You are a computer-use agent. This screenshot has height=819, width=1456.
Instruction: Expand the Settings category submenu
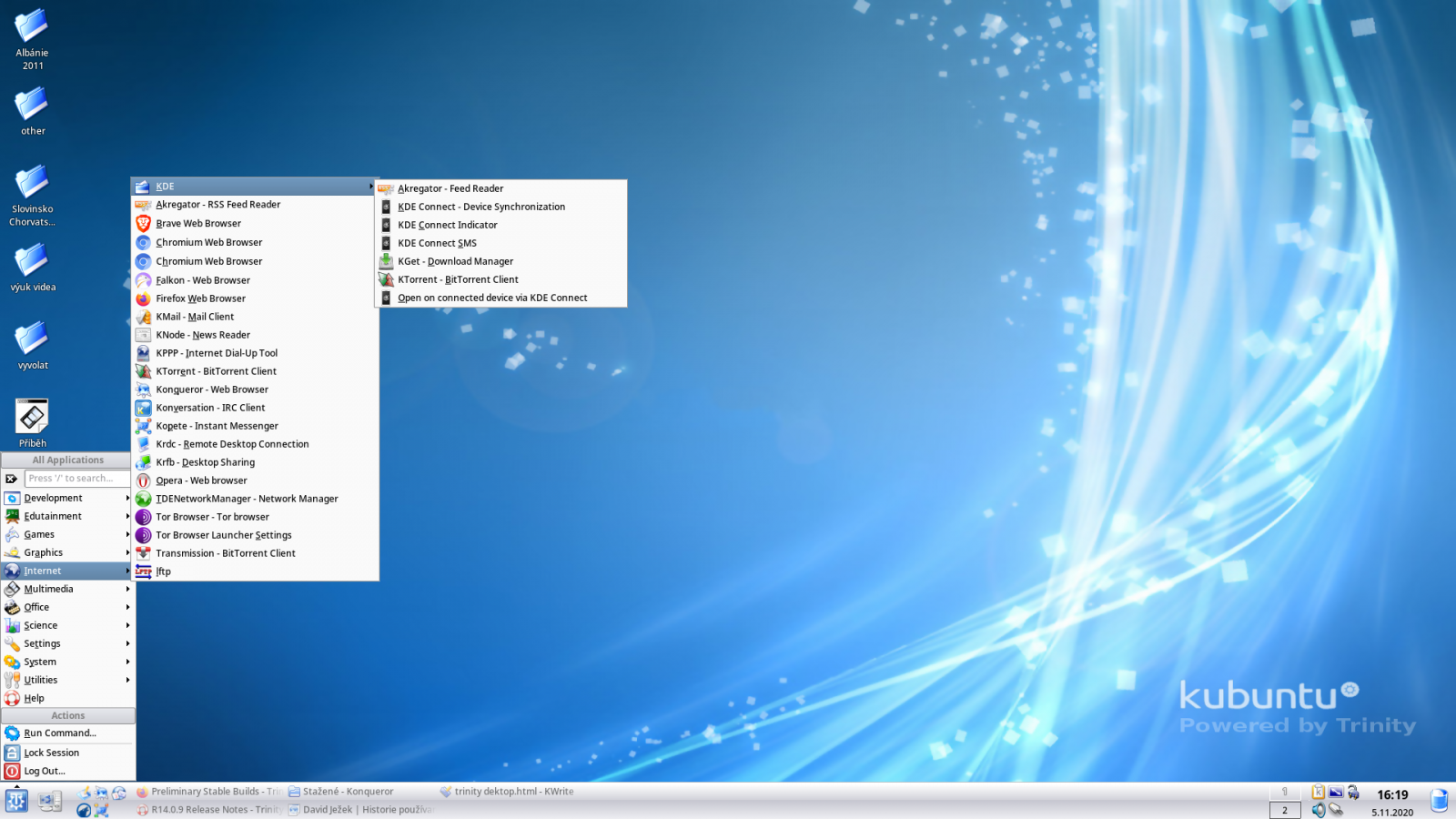click(41, 643)
